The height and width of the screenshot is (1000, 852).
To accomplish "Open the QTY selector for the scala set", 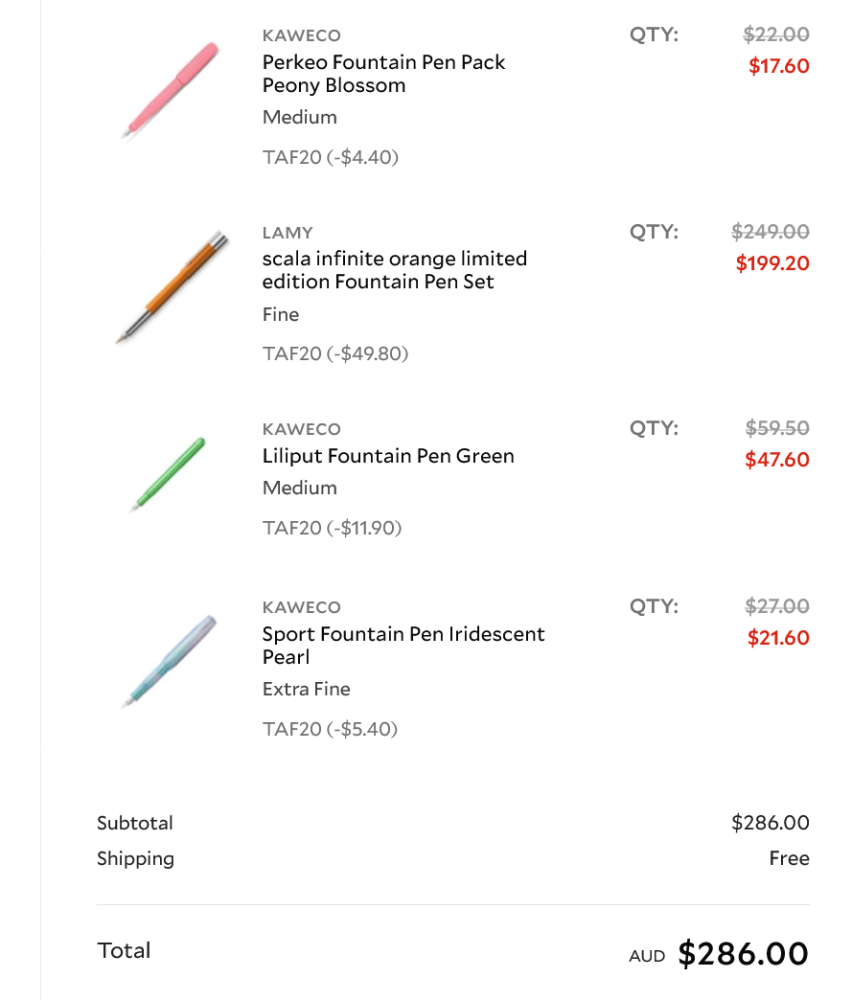I will point(652,230).
